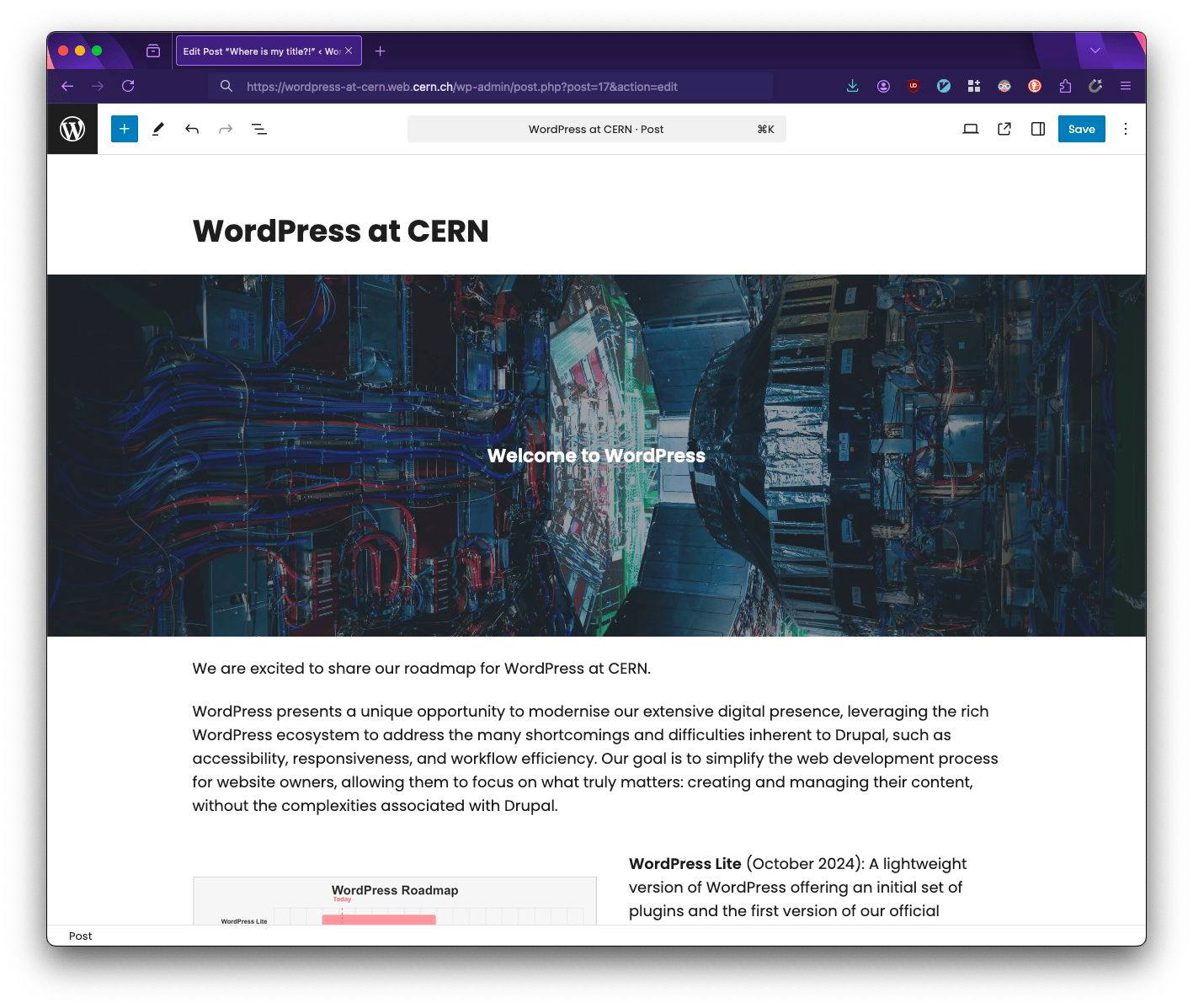Click the paragraph starting We are excited

click(421, 669)
